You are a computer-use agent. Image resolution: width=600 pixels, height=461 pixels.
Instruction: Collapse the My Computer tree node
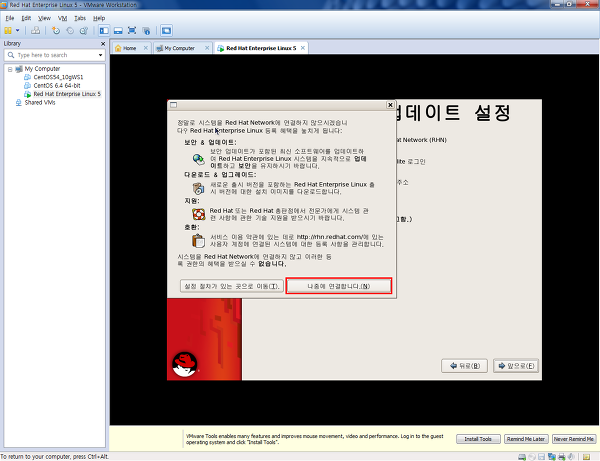10,69
